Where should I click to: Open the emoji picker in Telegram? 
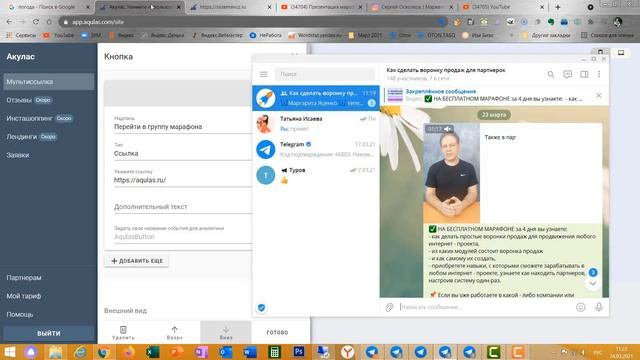580,307
